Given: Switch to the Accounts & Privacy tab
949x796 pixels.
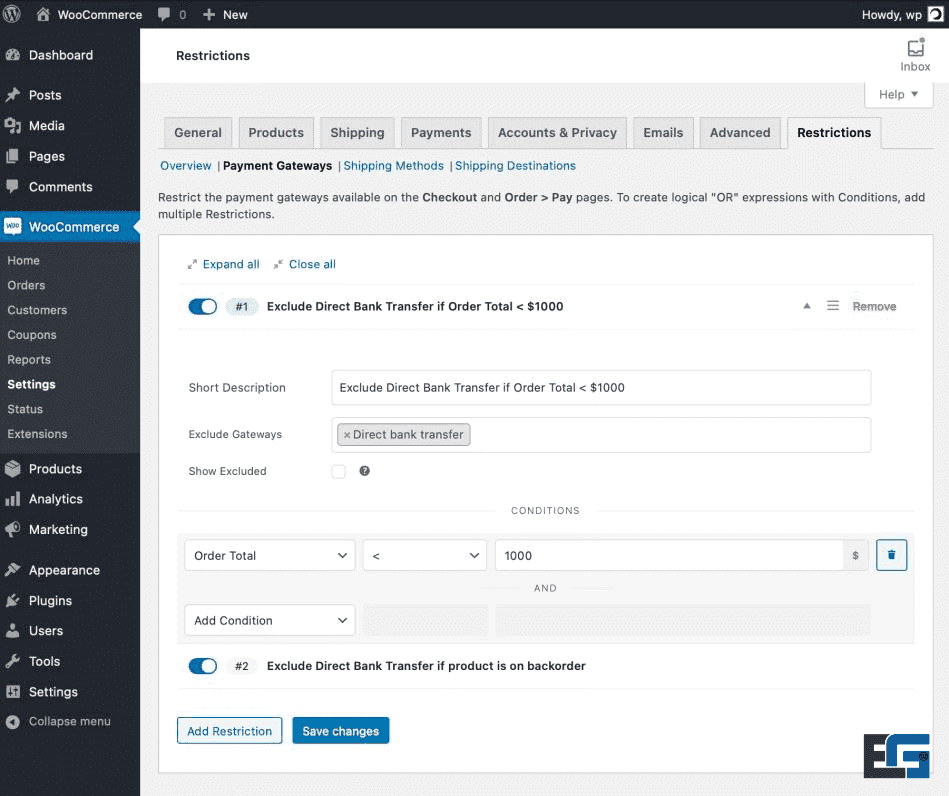Looking at the screenshot, I should 556,132.
